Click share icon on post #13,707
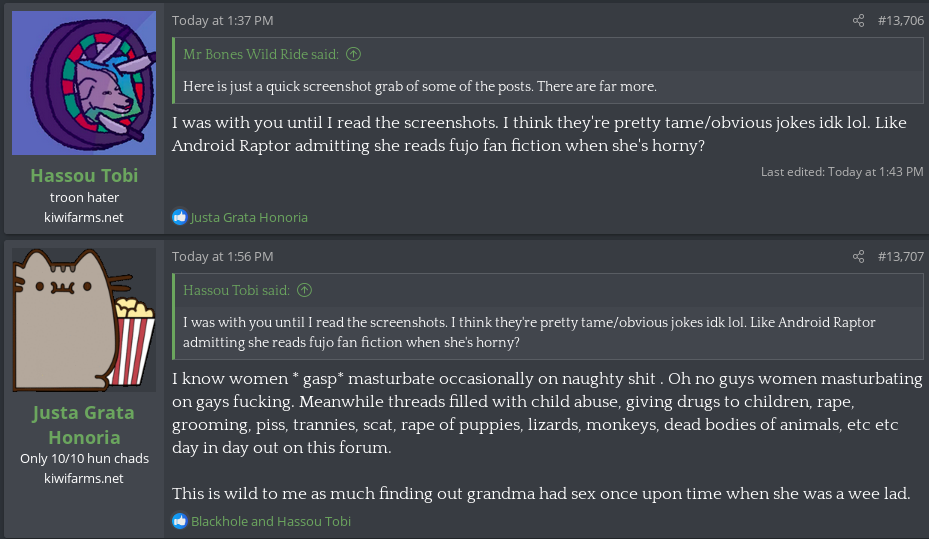Viewport: 929px width, 539px height. tap(858, 257)
